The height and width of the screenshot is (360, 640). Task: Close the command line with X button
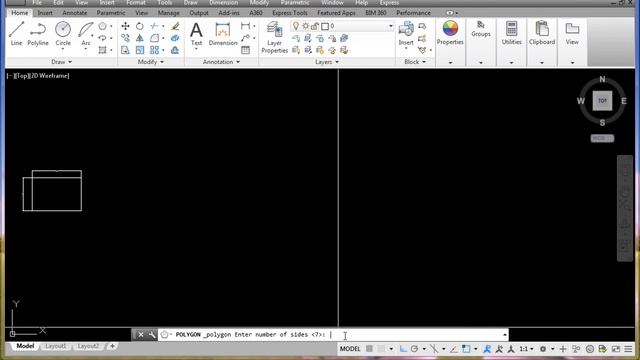(140, 335)
